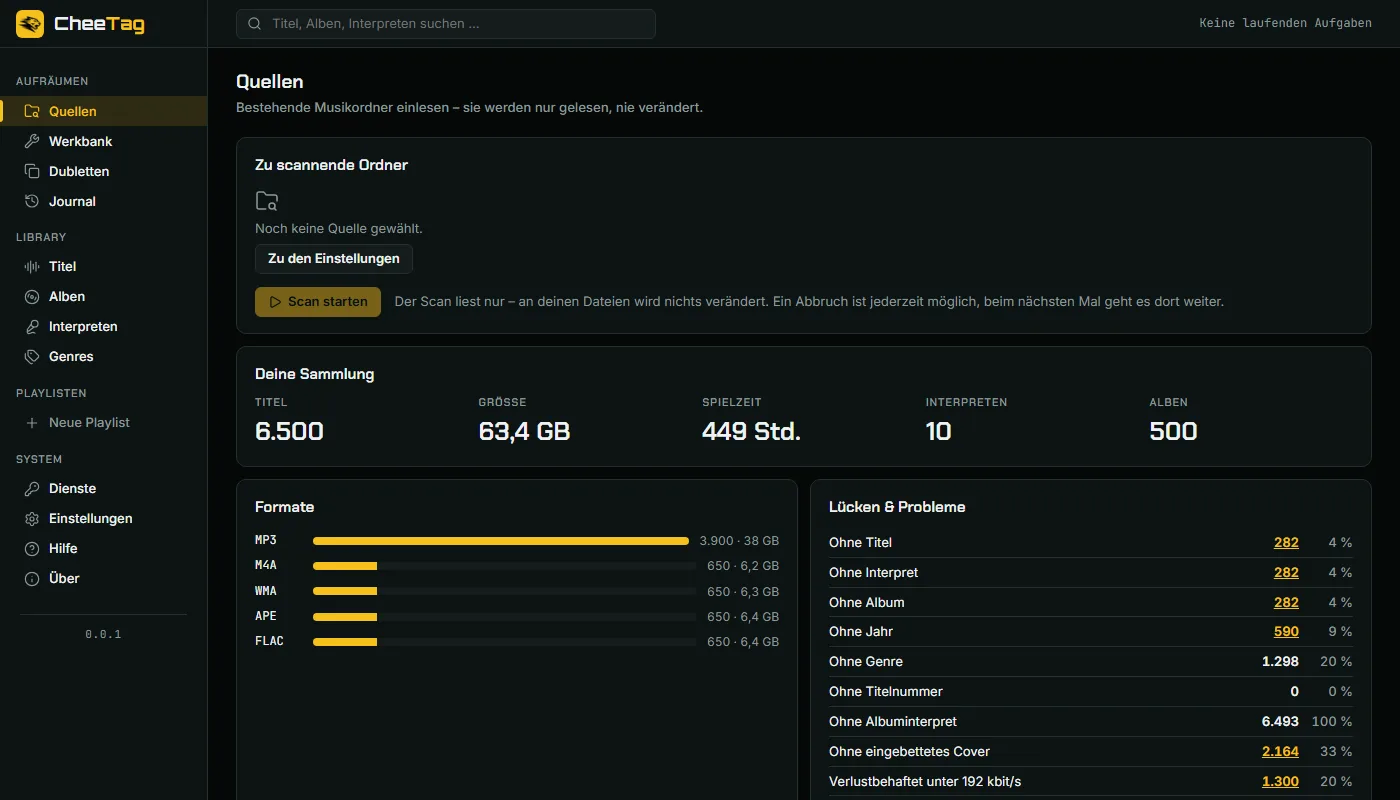Click the Werkbank wrench icon
The image size is (1400, 800).
pos(32,141)
